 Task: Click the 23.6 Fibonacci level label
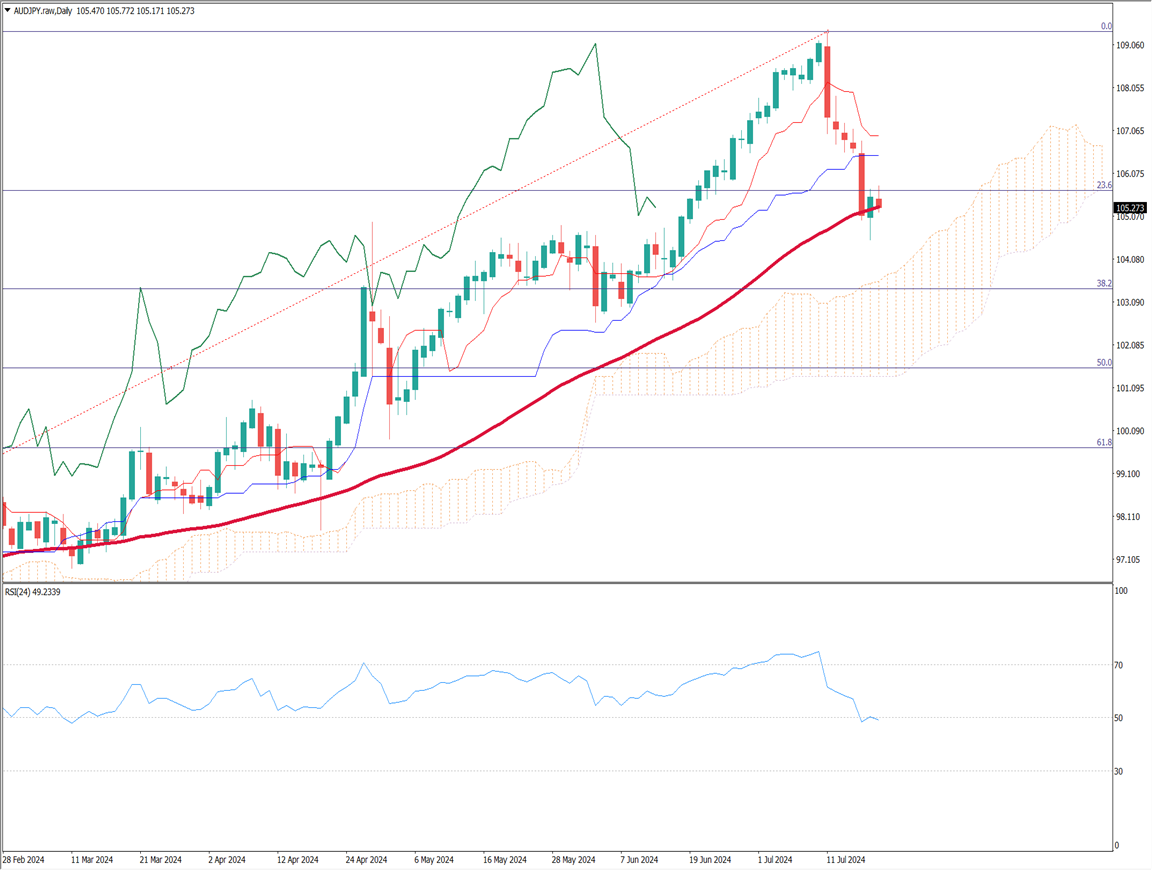pos(1104,185)
